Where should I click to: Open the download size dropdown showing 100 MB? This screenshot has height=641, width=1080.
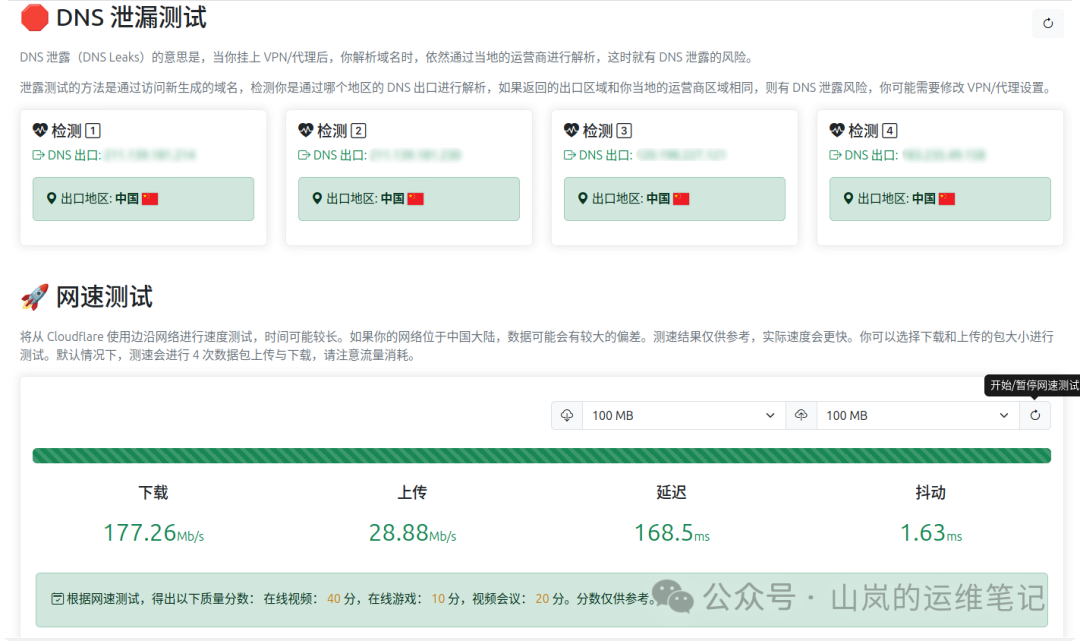[683, 415]
